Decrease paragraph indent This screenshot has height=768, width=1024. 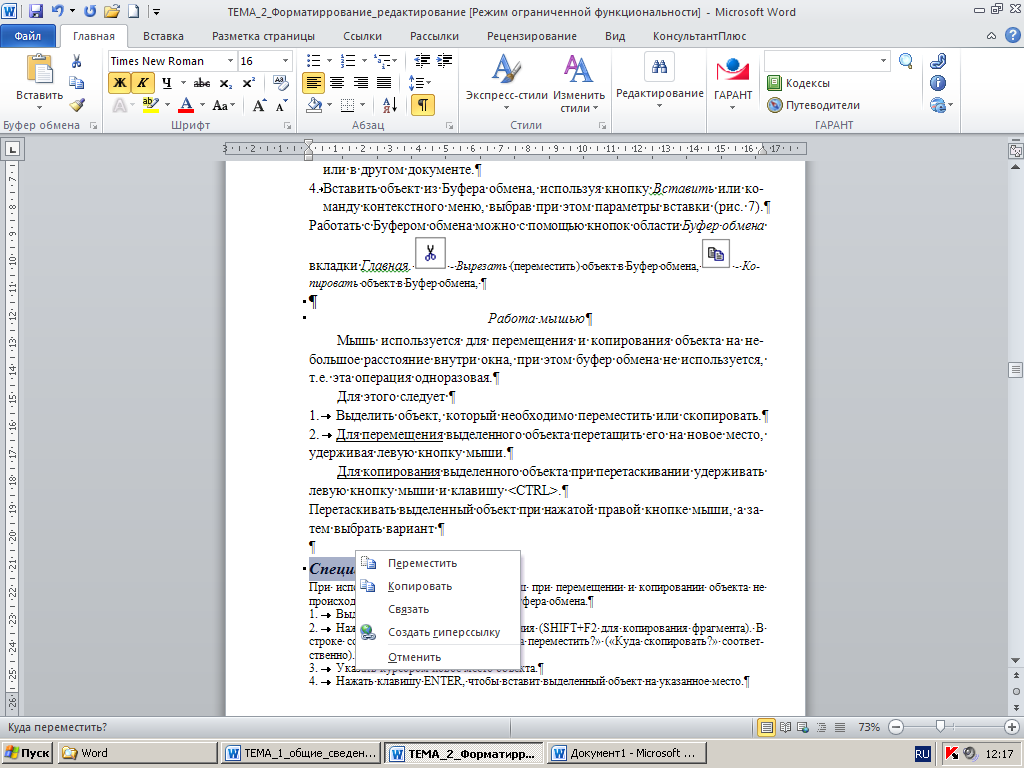pyautogui.click(x=423, y=61)
